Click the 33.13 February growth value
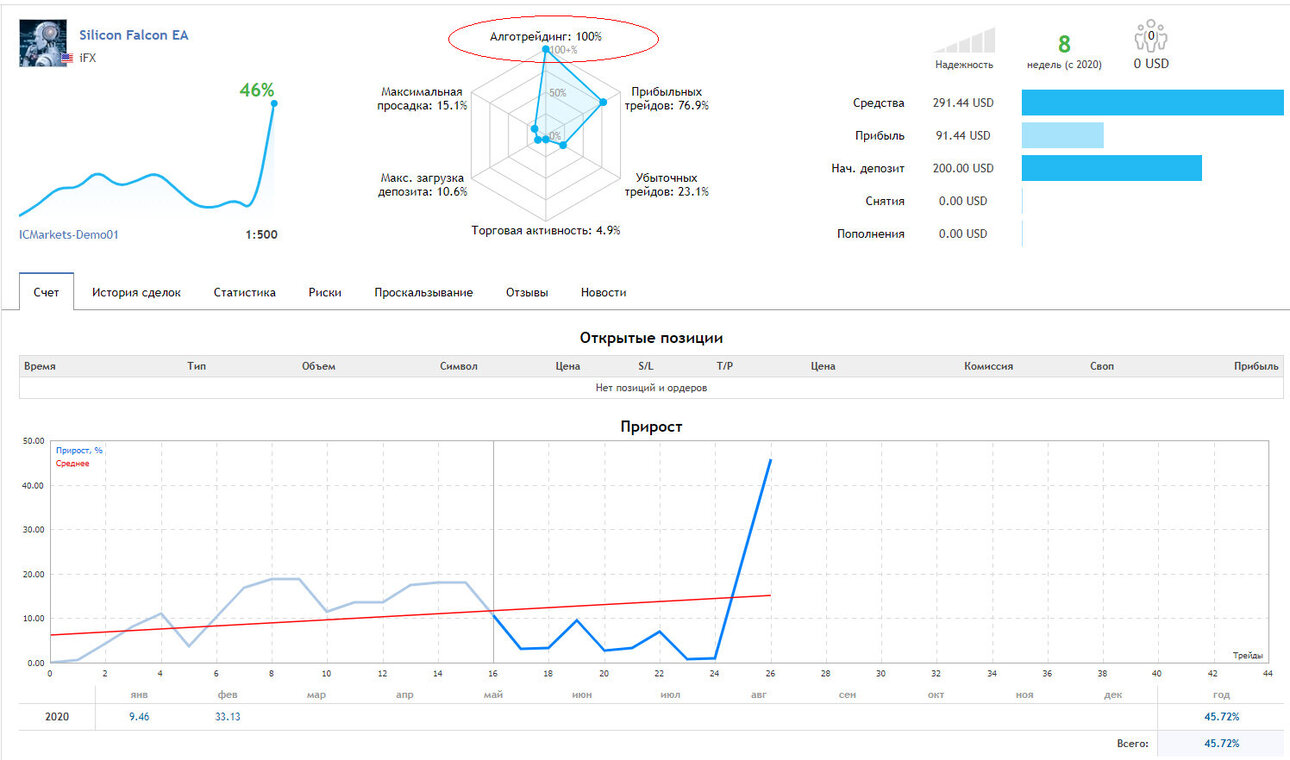Image resolution: width=1290 pixels, height=760 pixels. (x=227, y=716)
